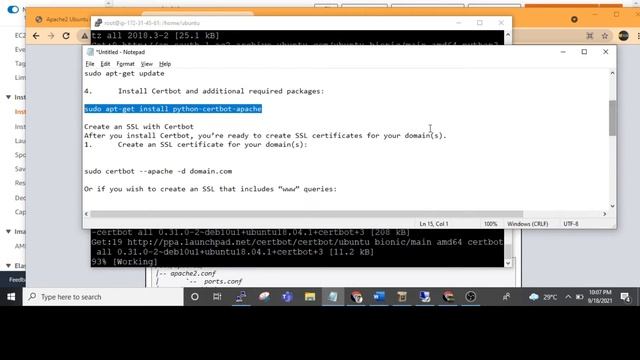Open the Microsoft Teams taskbar icon

coord(287,297)
